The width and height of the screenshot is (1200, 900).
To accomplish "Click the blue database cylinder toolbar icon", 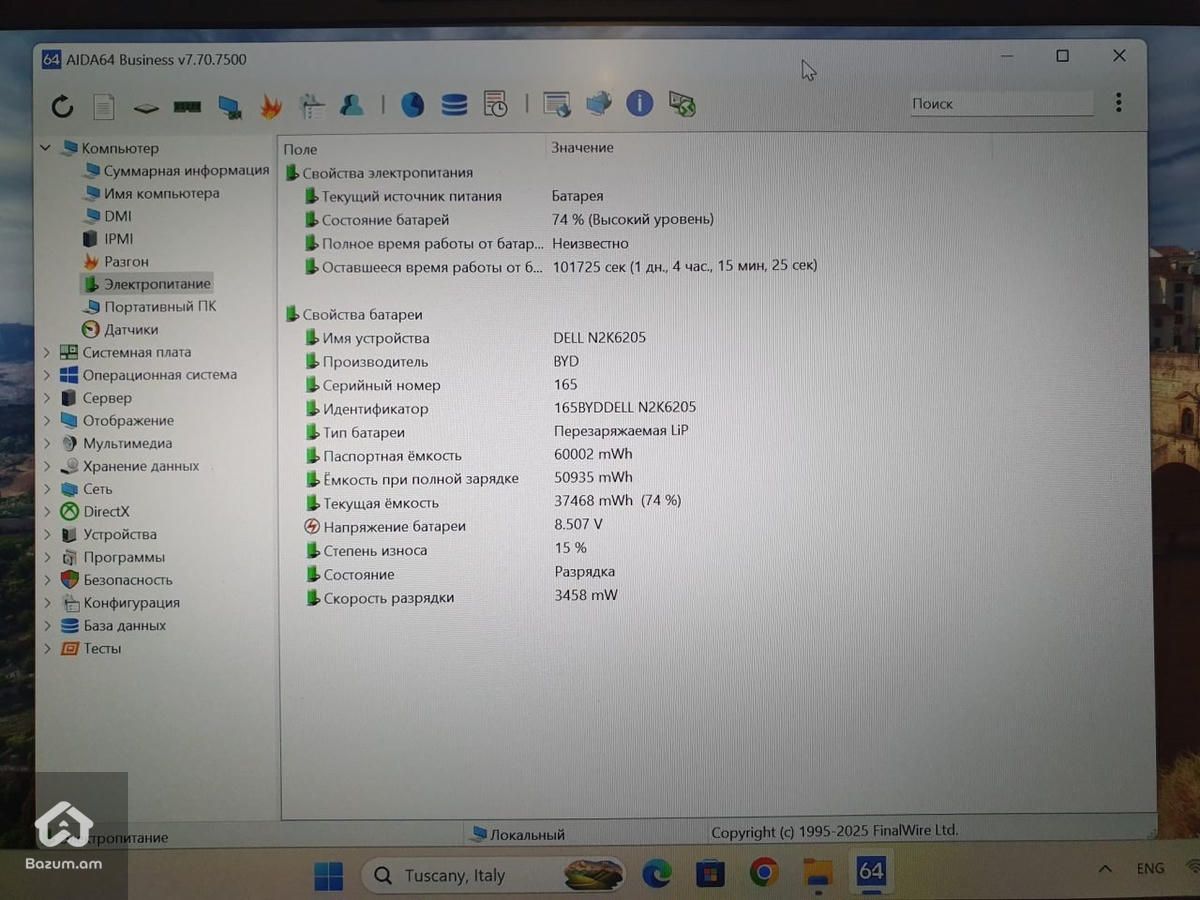I will (454, 104).
